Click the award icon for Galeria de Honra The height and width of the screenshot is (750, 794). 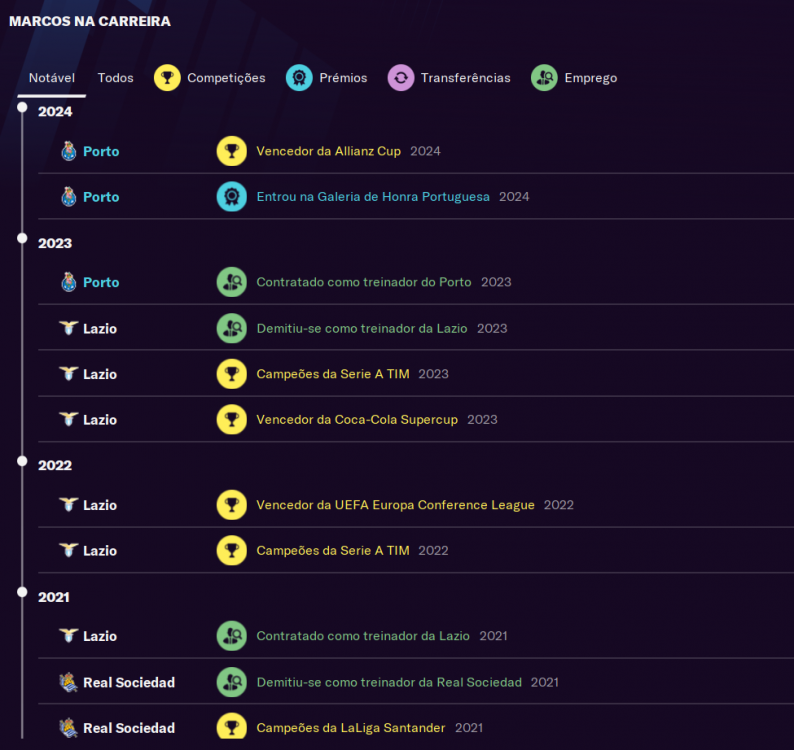coord(232,196)
